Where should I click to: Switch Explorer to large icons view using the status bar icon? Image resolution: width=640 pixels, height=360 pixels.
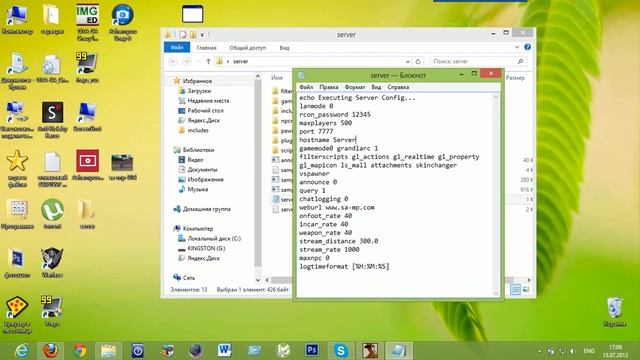[526, 289]
